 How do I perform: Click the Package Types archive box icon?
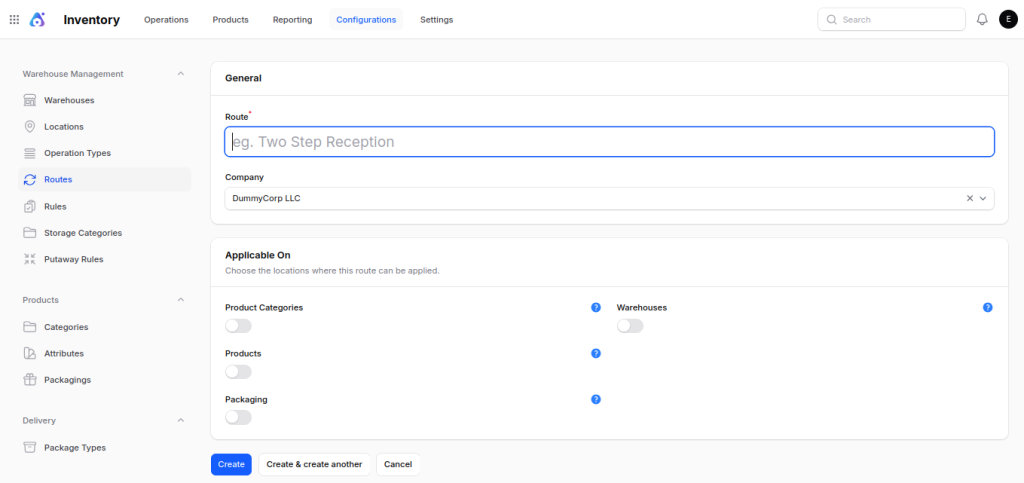click(29, 448)
